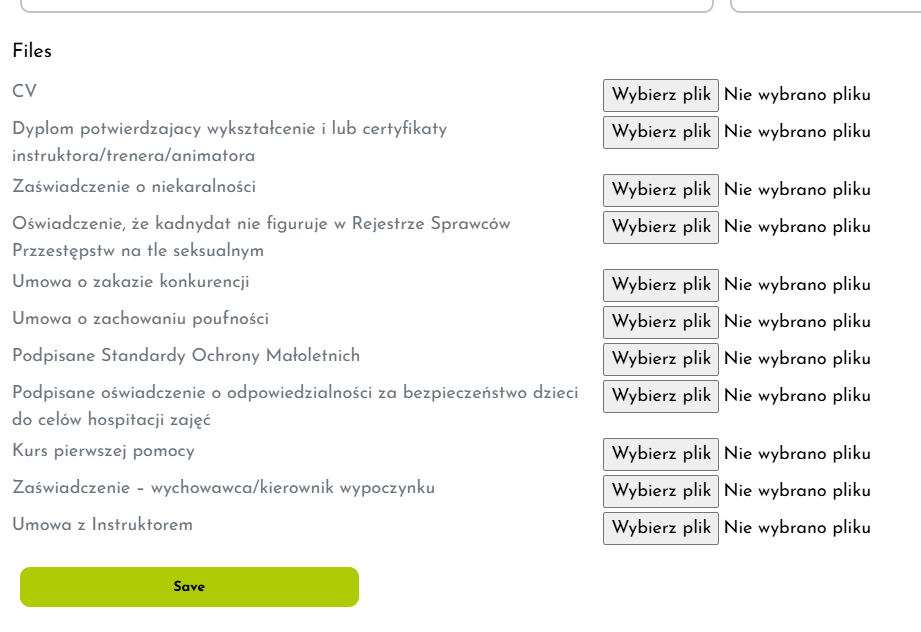Choose file for Podpisane Standardy Ochrony Małoletnich

click(x=660, y=359)
